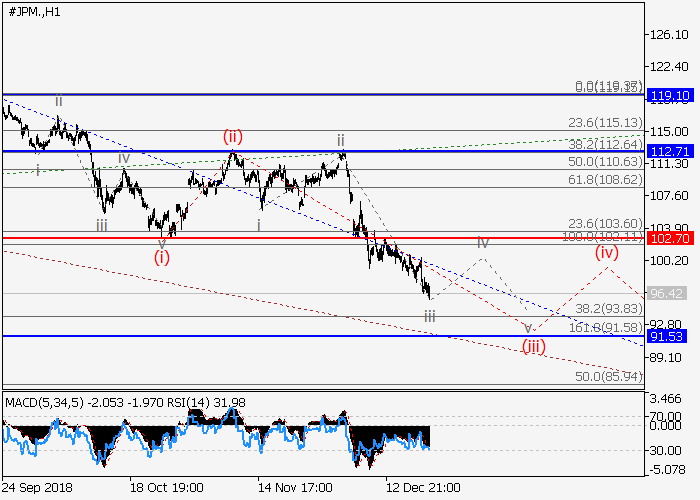Click the MACD(5,34,5) indicator label
Viewport: 700px width, 500px height.
tap(42, 402)
